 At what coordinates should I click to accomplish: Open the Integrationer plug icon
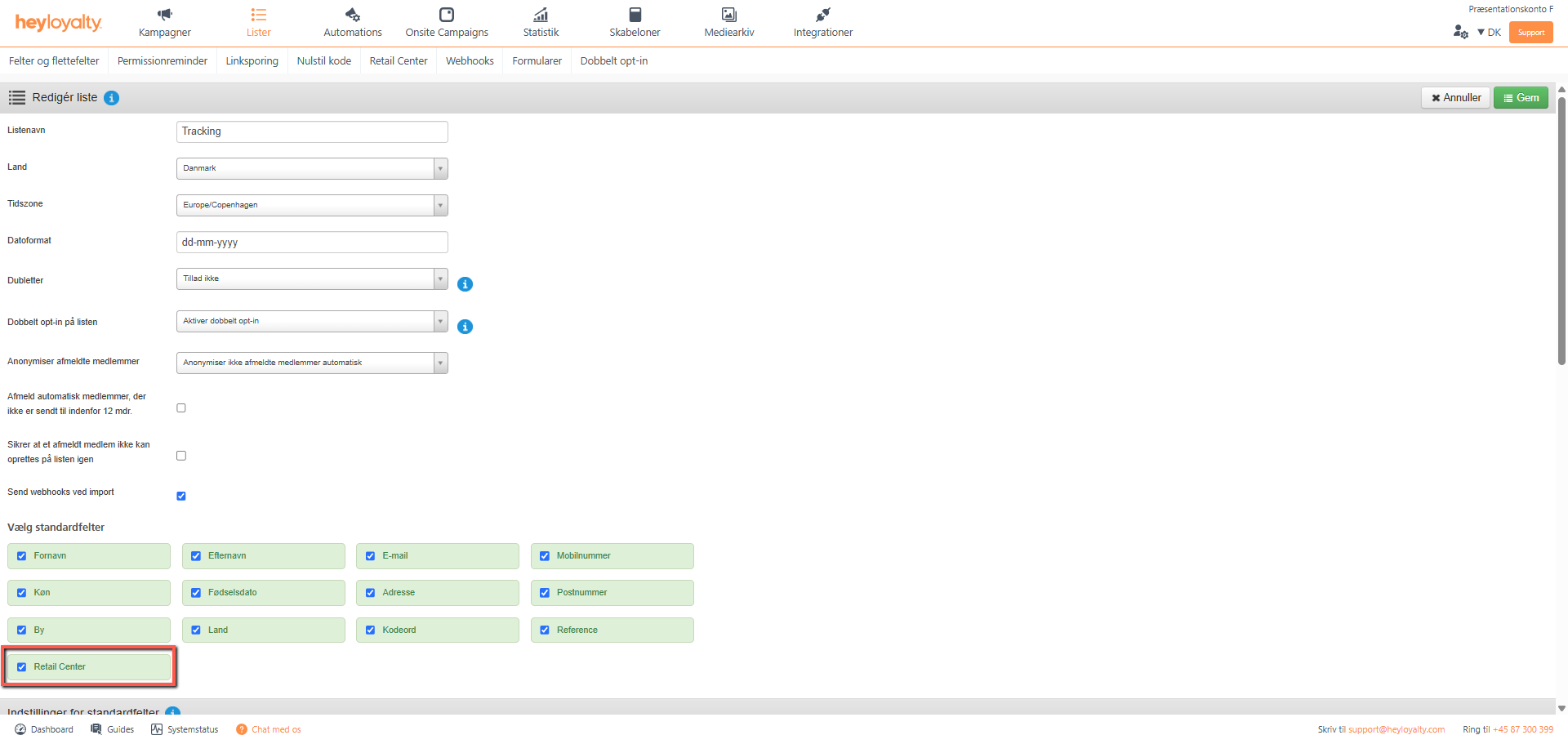(x=822, y=15)
